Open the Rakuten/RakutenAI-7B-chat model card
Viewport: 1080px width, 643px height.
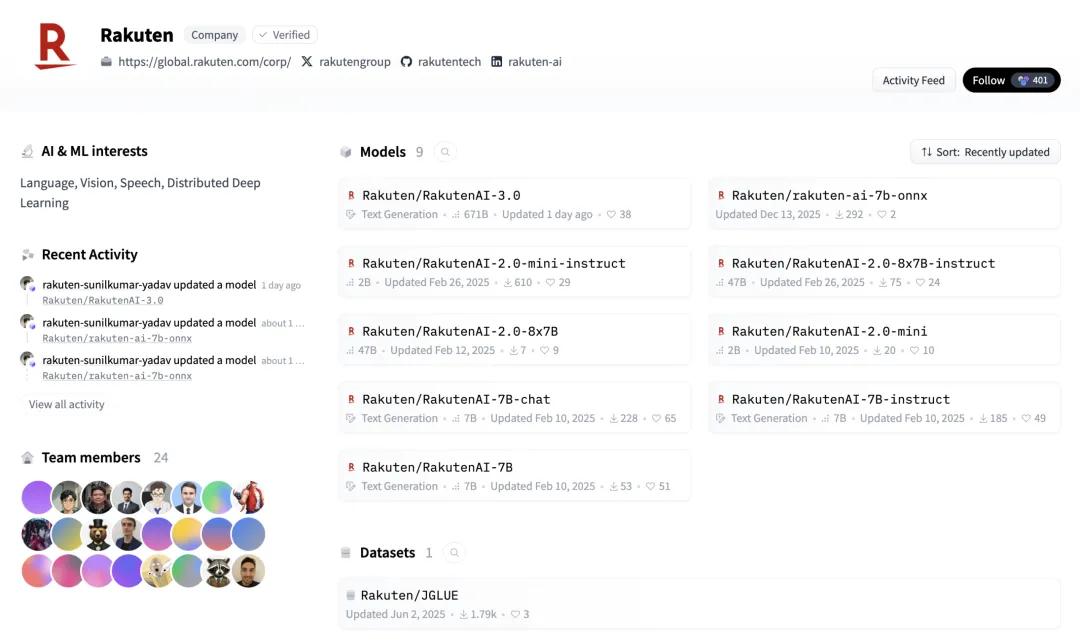click(515, 408)
